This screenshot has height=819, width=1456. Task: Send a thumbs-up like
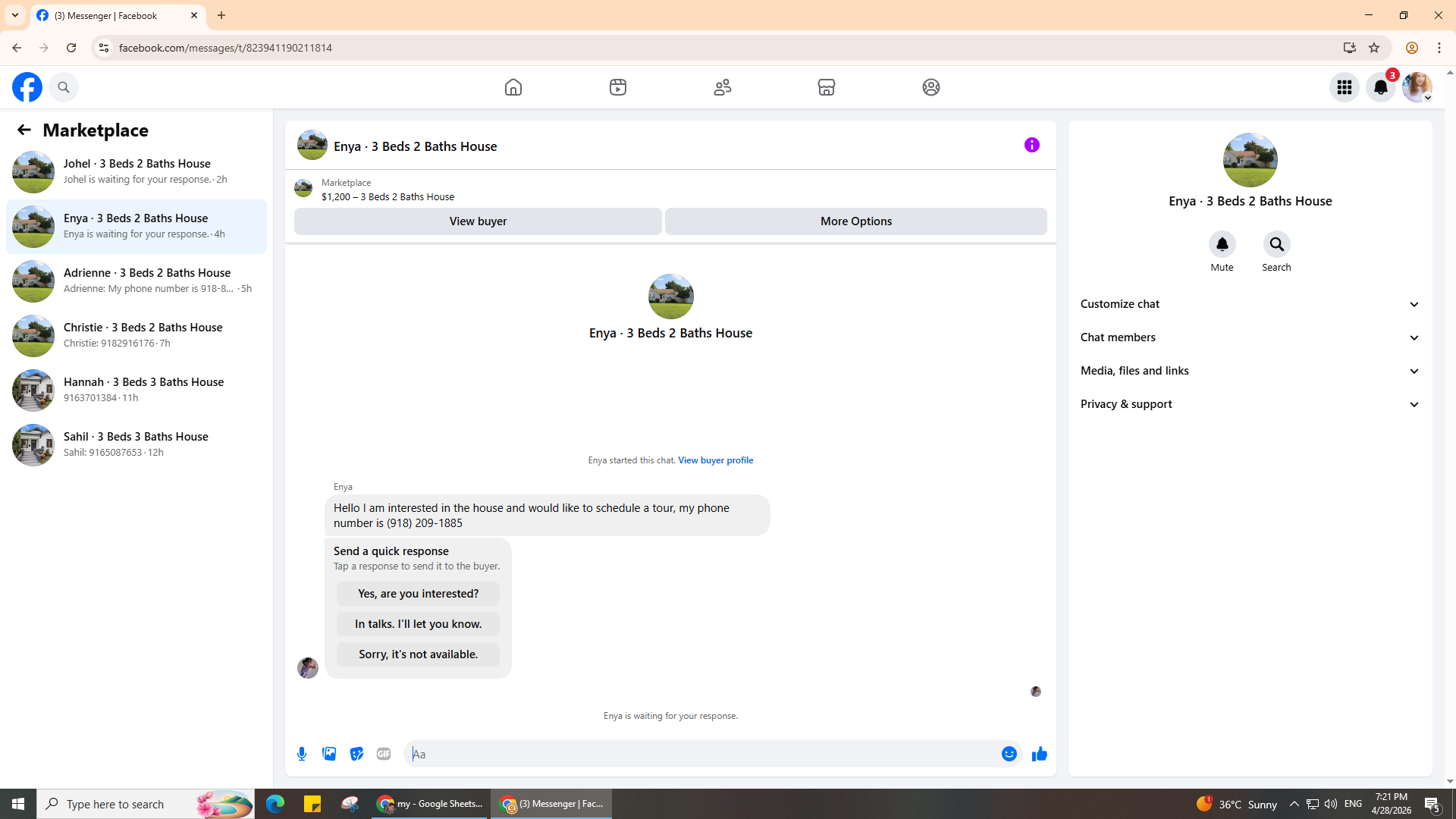coord(1039,754)
